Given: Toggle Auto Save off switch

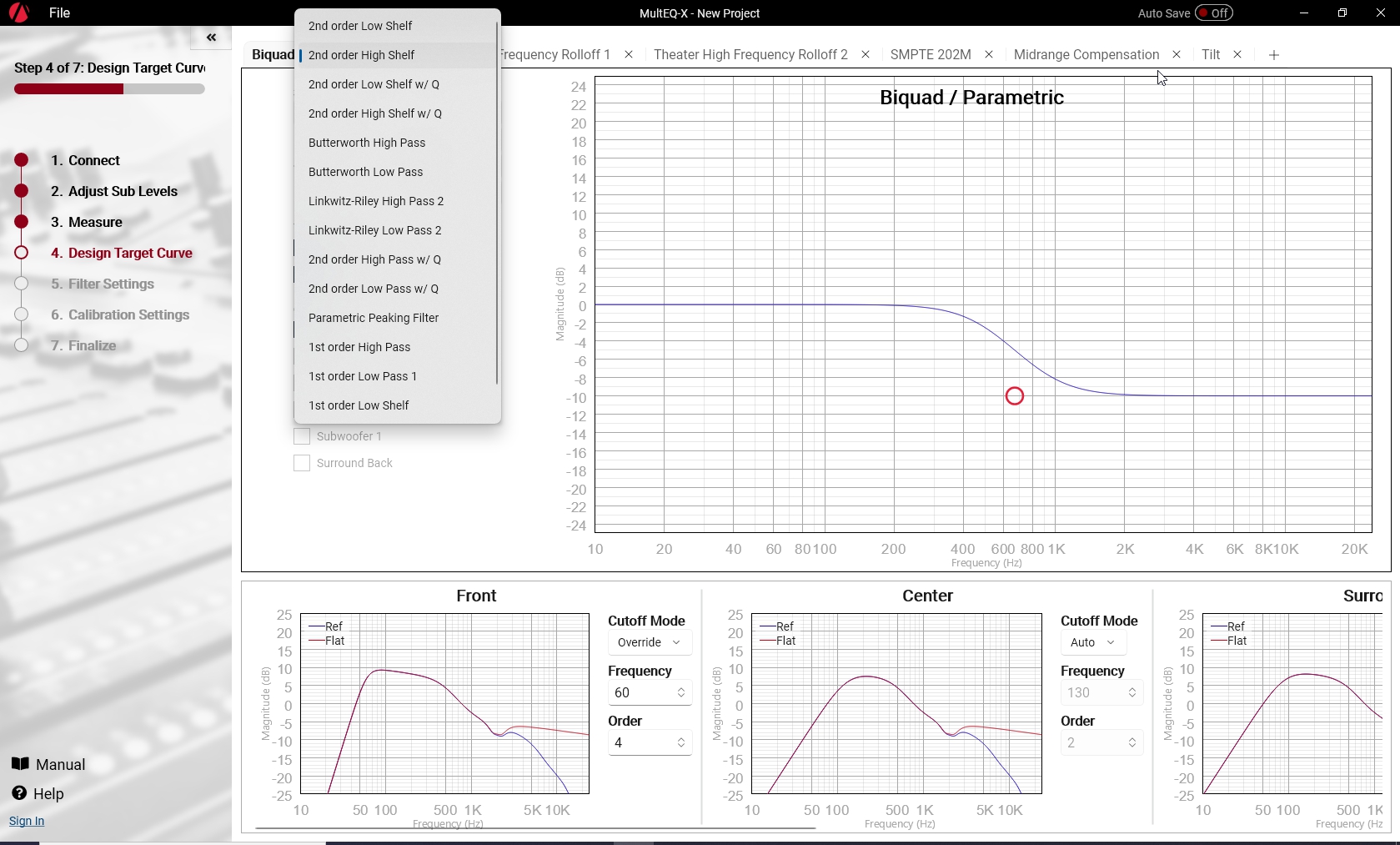Looking at the screenshot, I should point(1214,13).
